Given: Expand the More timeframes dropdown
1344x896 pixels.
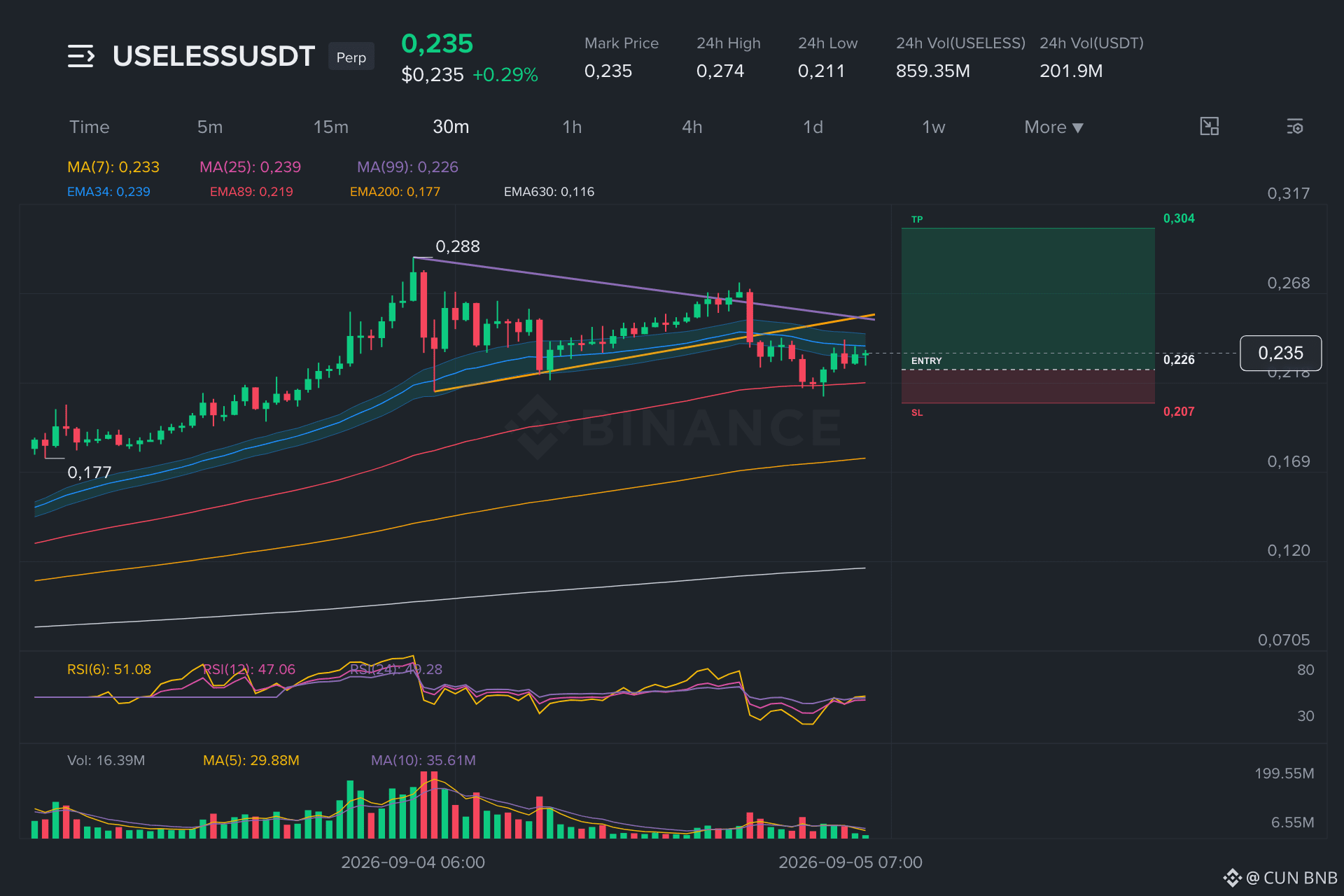Looking at the screenshot, I should click(1053, 127).
